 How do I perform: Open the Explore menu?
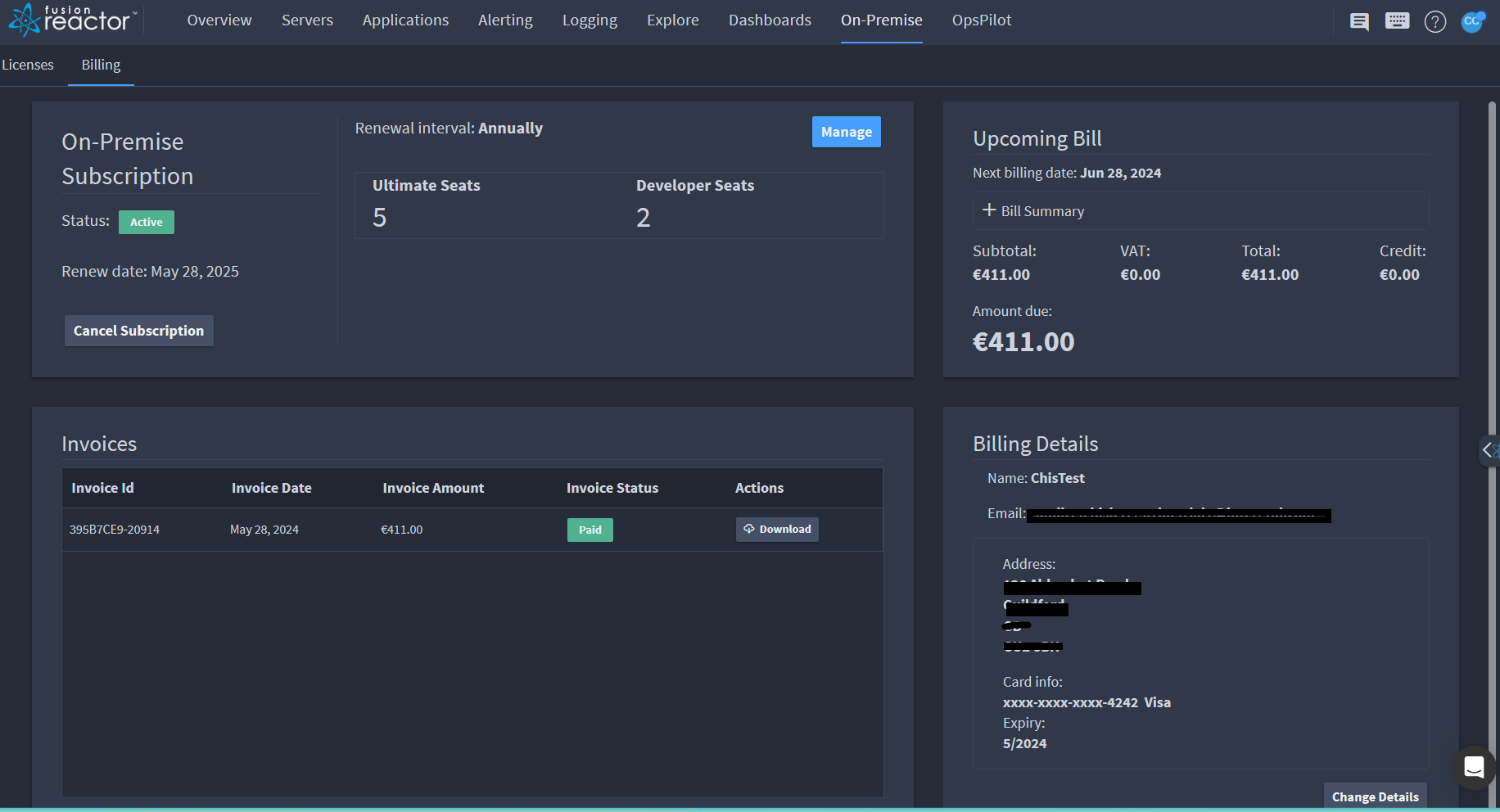point(673,20)
